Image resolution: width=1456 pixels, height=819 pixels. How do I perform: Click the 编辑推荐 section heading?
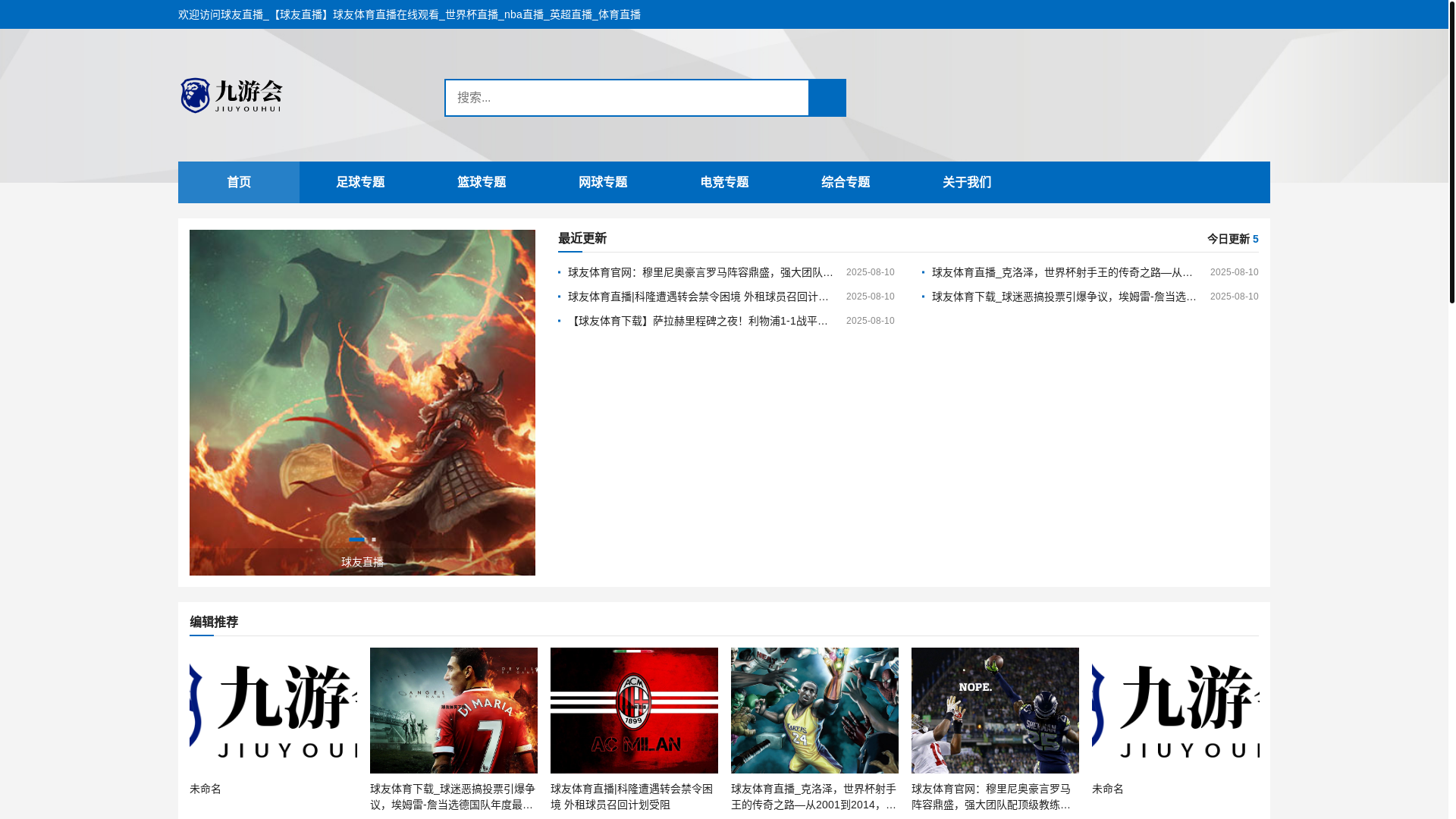(x=214, y=622)
